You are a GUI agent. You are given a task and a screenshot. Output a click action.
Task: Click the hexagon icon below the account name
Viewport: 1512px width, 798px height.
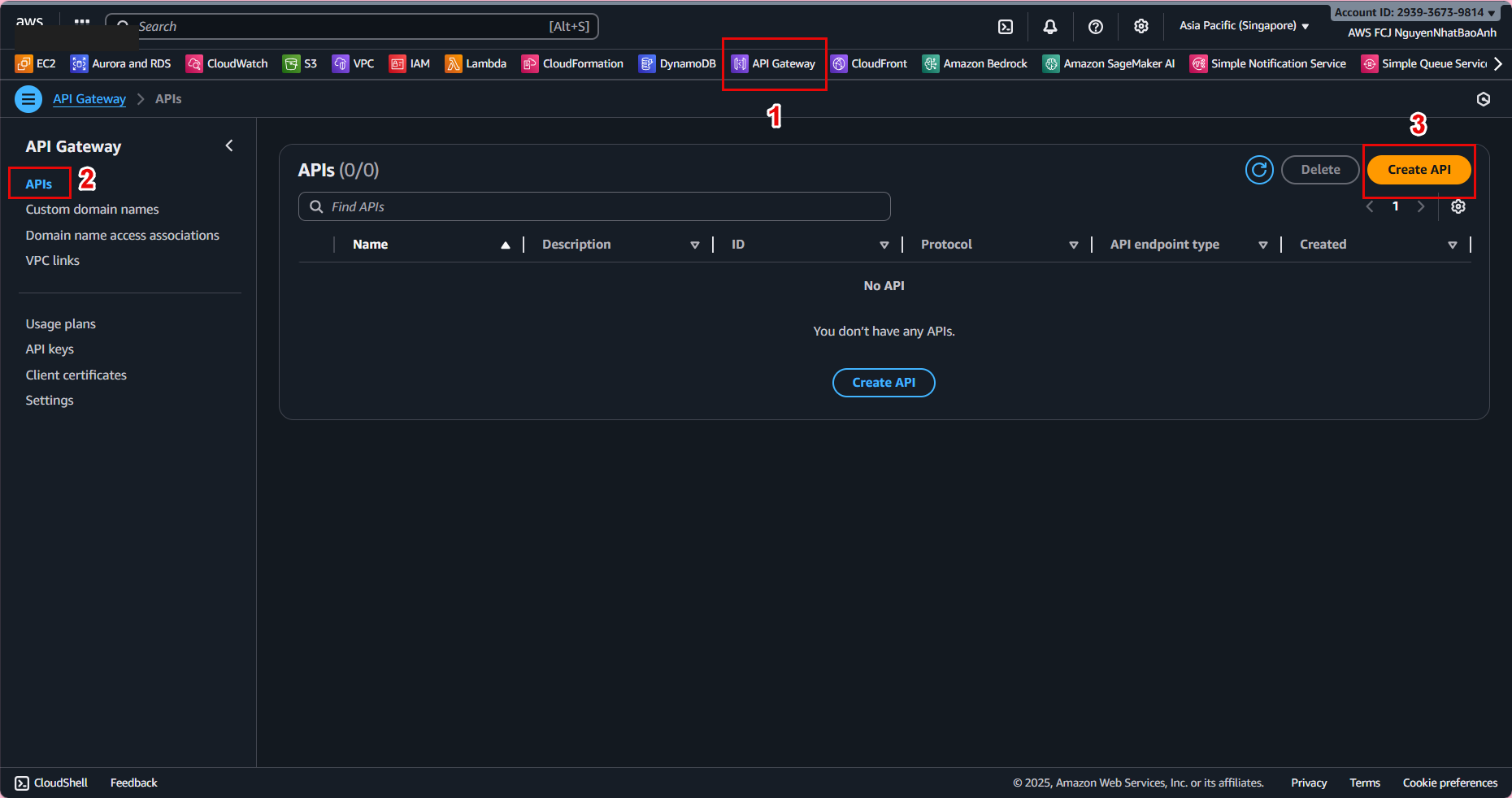(x=1484, y=99)
